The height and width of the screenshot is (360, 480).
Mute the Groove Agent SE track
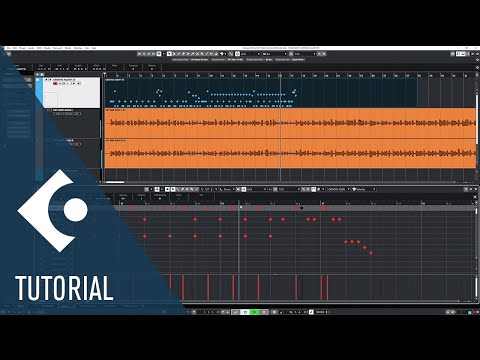tap(46, 80)
